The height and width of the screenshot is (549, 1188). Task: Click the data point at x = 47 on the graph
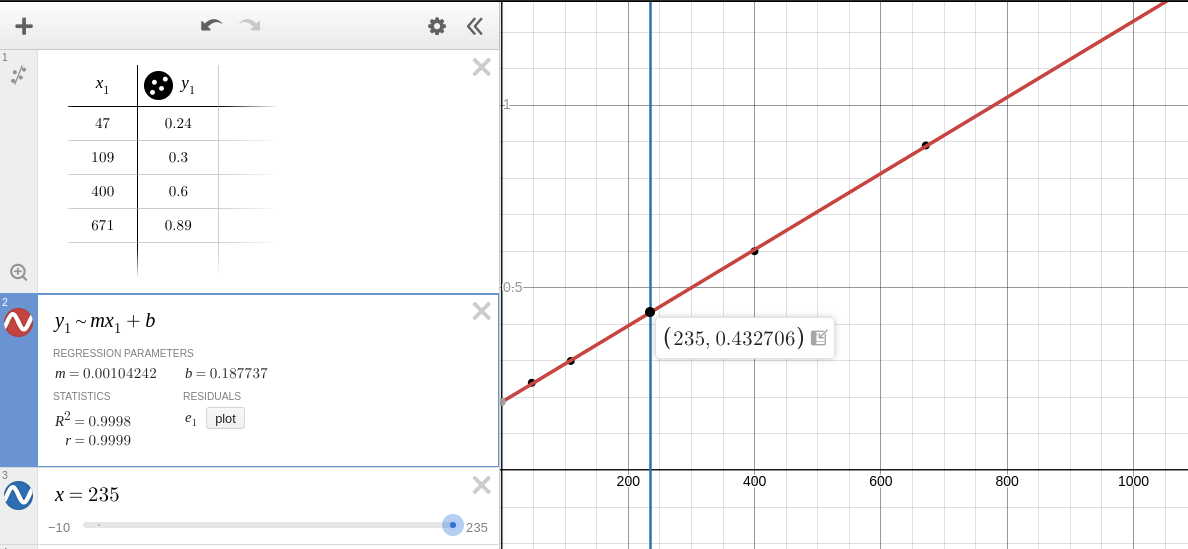[532, 382]
